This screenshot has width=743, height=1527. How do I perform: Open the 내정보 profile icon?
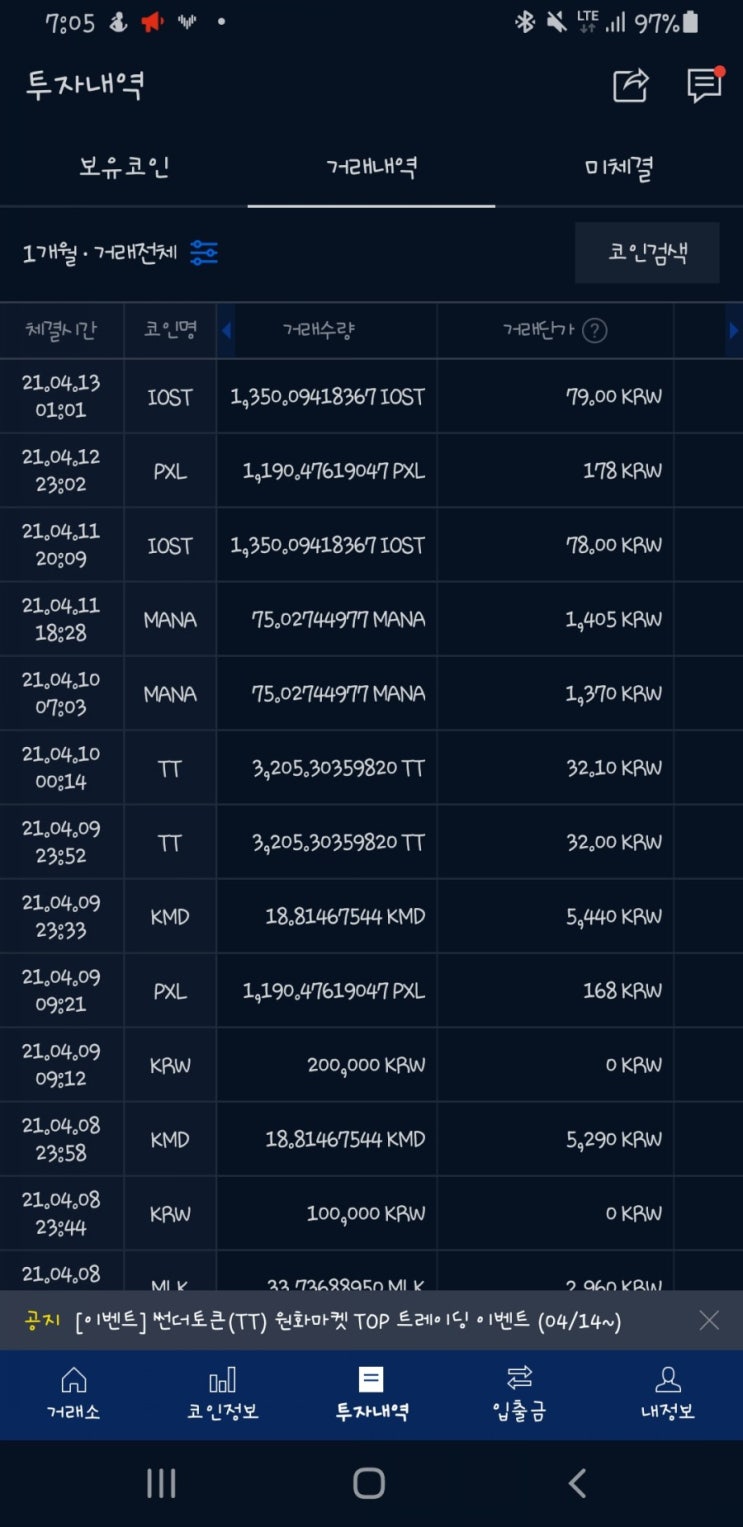coord(667,1380)
